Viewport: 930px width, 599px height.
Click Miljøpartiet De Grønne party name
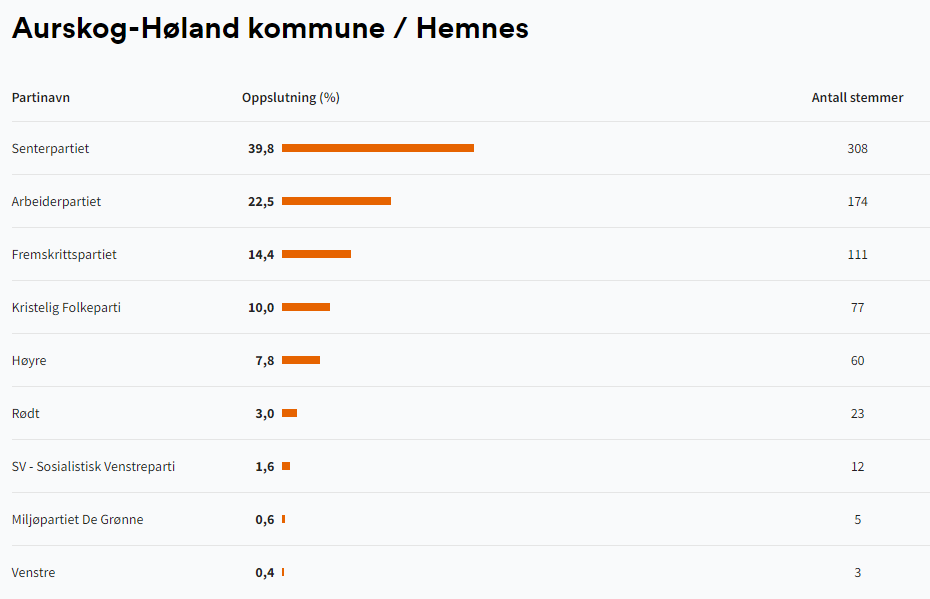[78, 520]
